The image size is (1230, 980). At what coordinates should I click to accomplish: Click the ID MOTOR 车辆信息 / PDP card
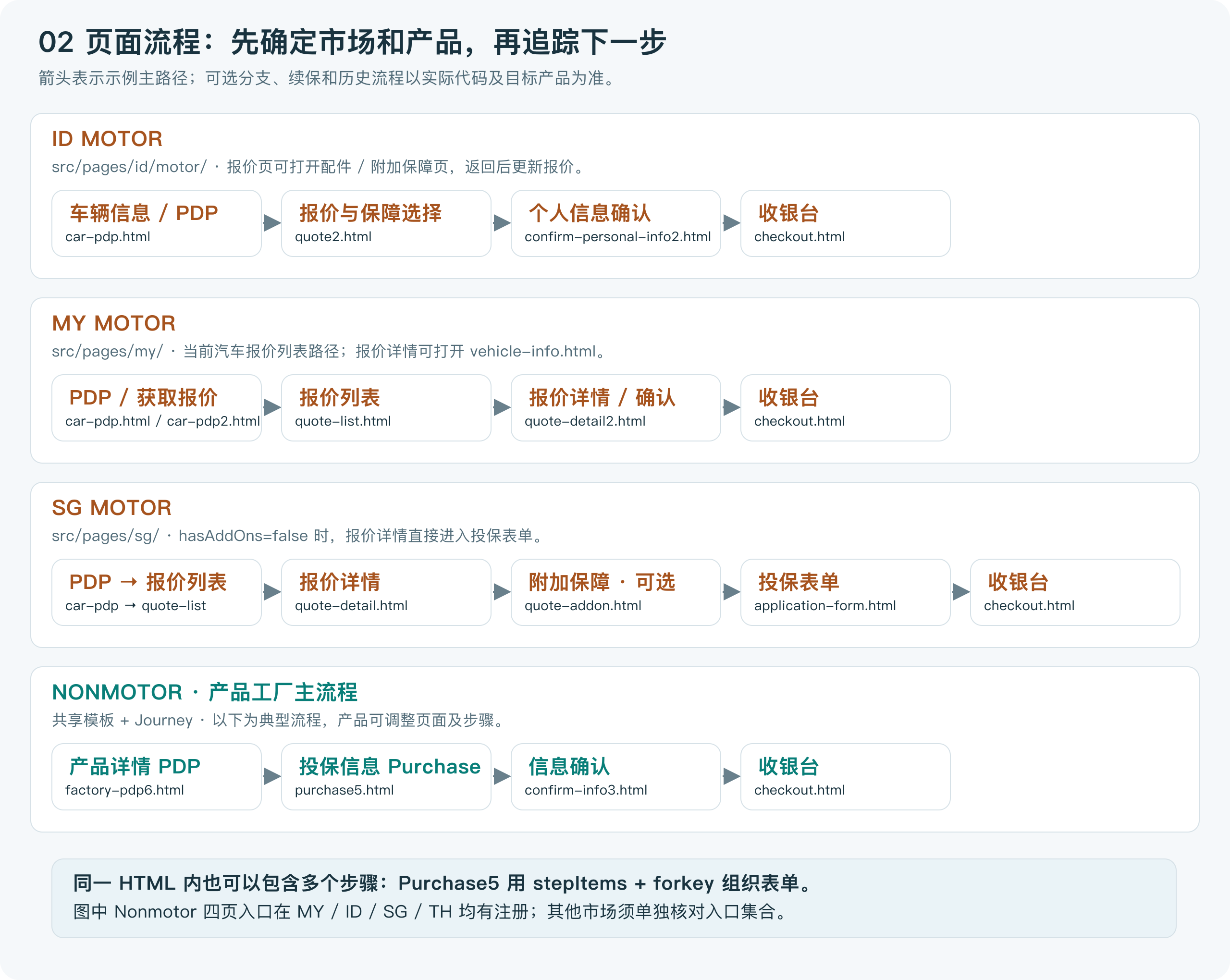click(156, 223)
